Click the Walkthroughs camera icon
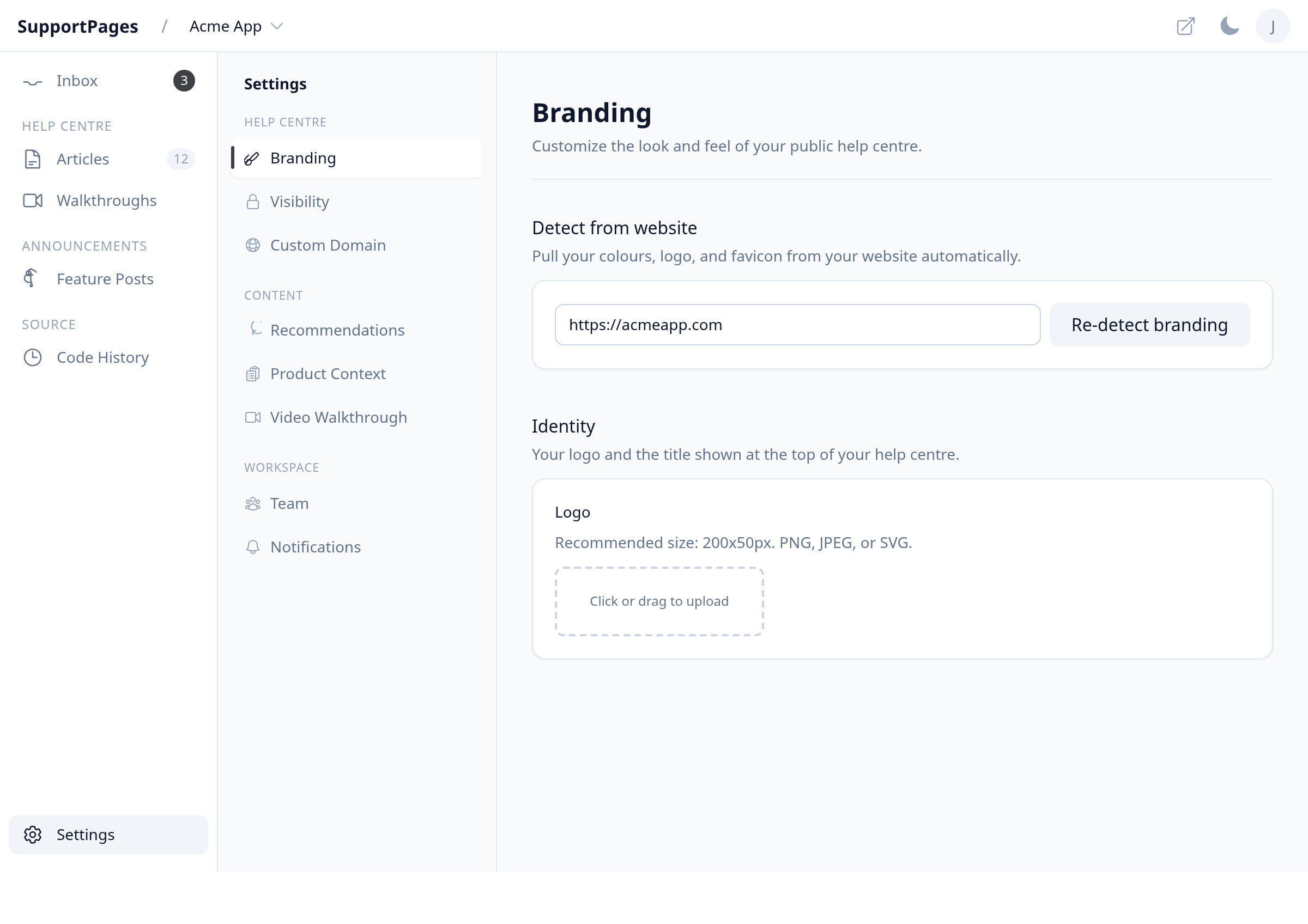Viewport: 1308px width, 924px height. tap(33, 201)
